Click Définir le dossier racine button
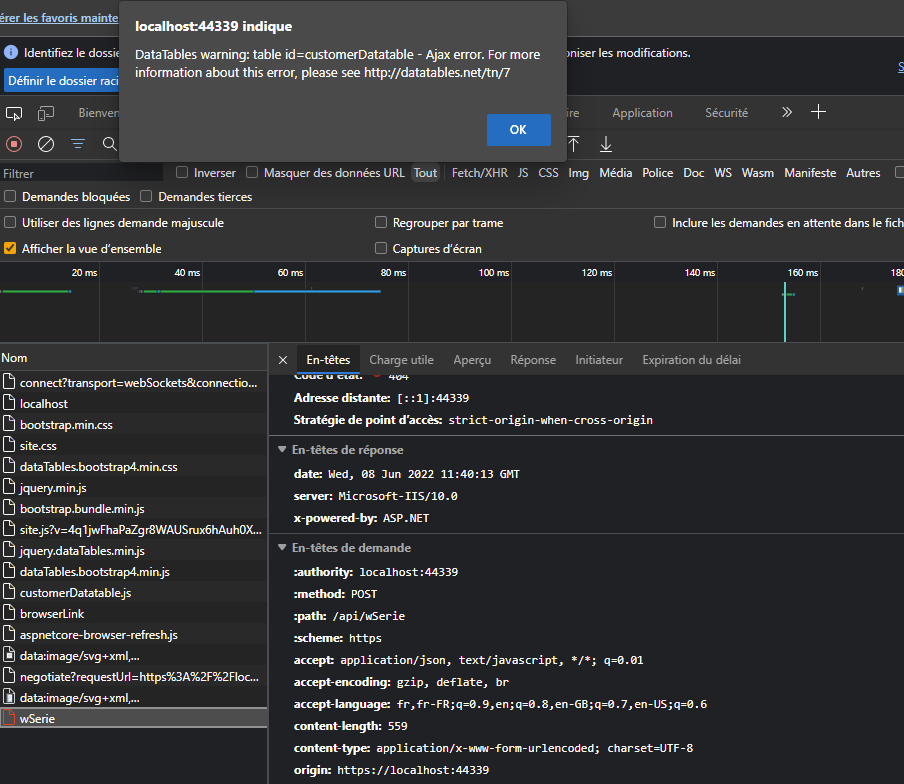904x784 pixels. point(62,81)
